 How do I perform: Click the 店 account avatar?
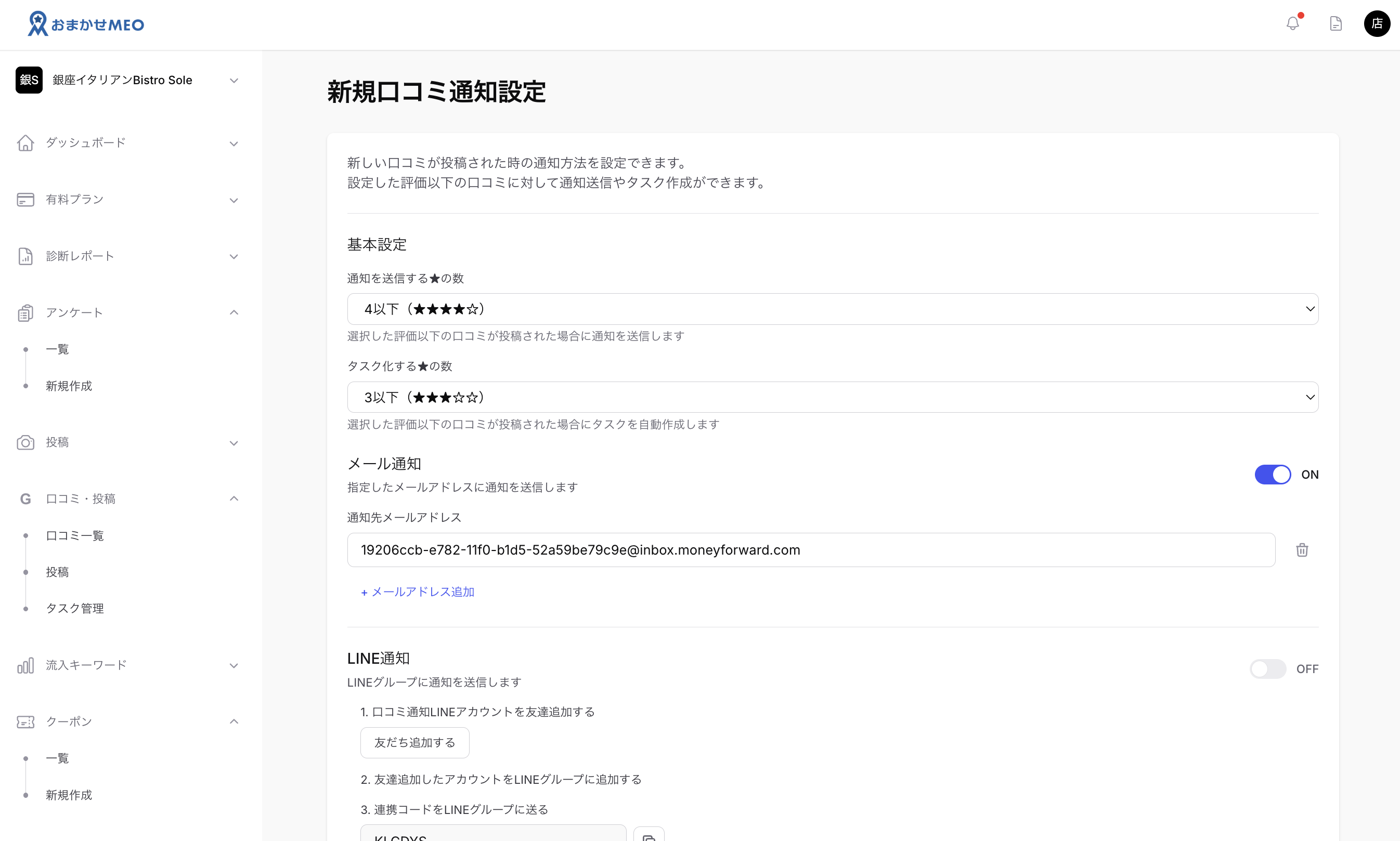pos(1377,23)
